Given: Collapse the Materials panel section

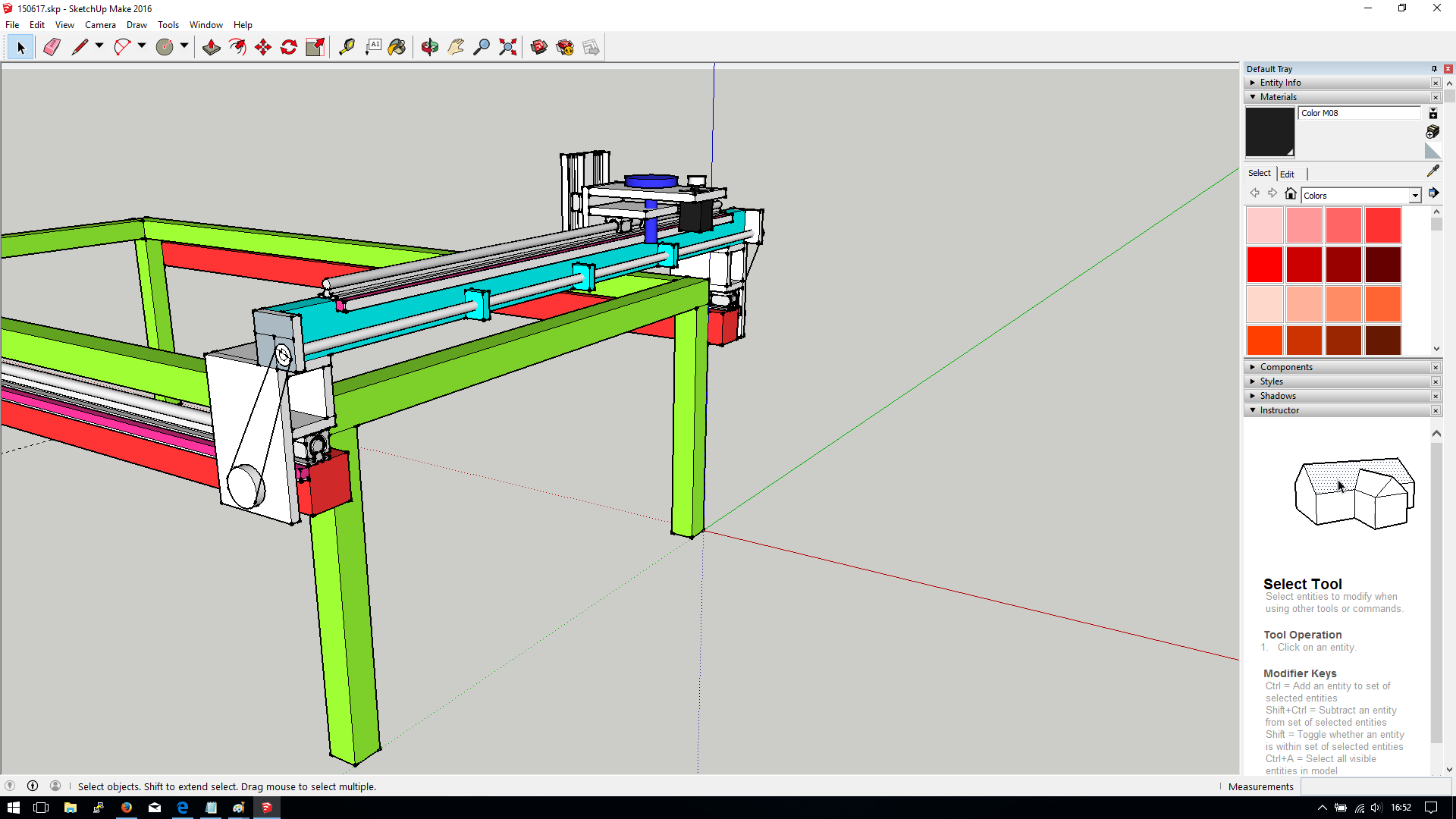Looking at the screenshot, I should pyautogui.click(x=1253, y=97).
